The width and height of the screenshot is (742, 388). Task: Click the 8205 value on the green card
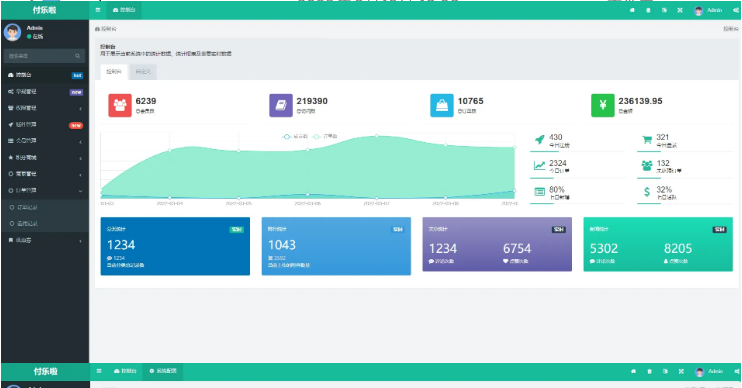click(x=678, y=248)
